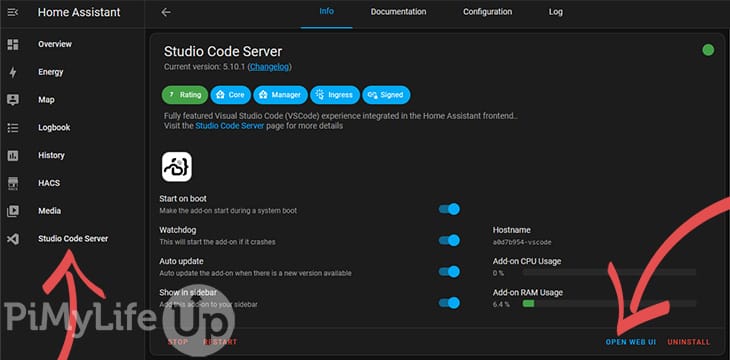Open Overview in the sidebar
Image resolution: width=730 pixels, height=360 pixels.
click(x=55, y=44)
